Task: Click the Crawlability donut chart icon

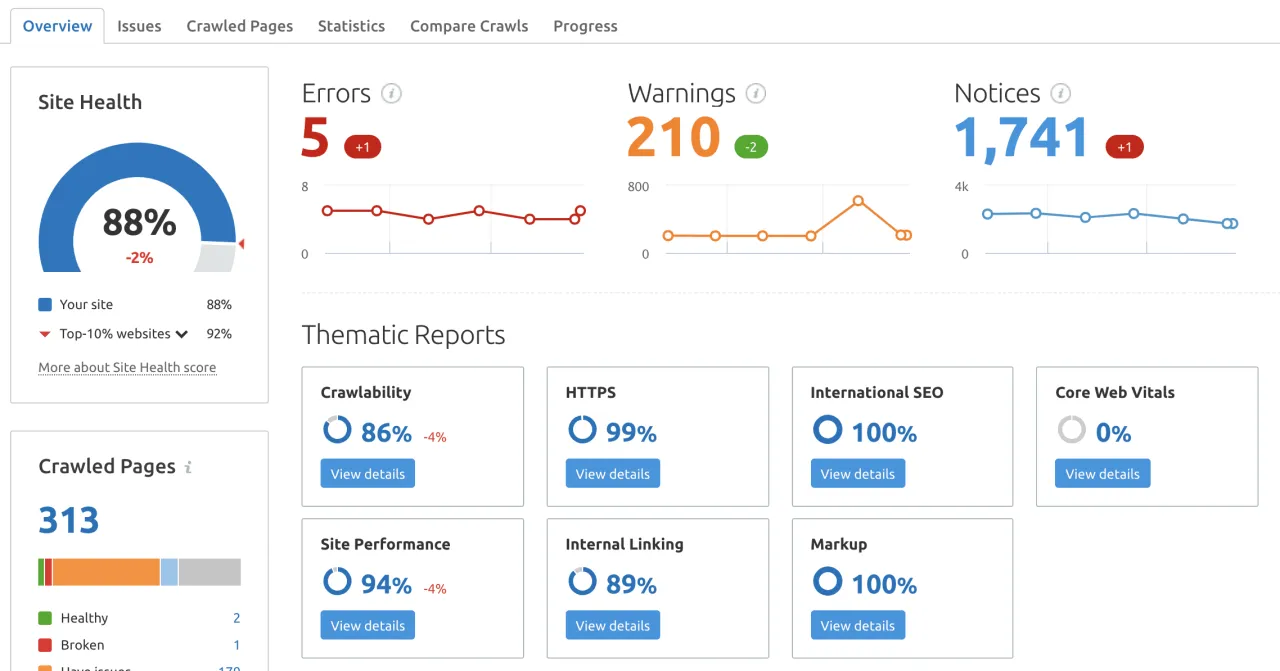Action: pyautogui.click(x=337, y=430)
